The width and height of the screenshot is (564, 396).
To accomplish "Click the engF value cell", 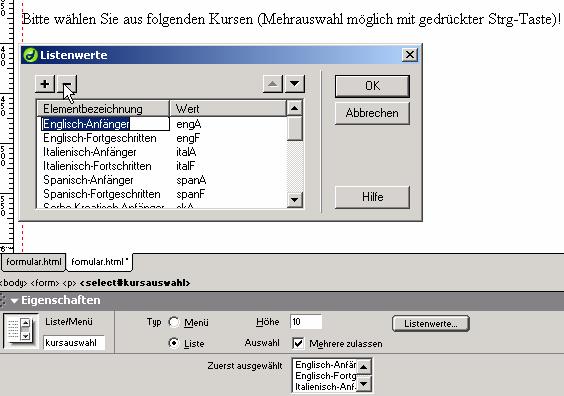I will point(188,138).
